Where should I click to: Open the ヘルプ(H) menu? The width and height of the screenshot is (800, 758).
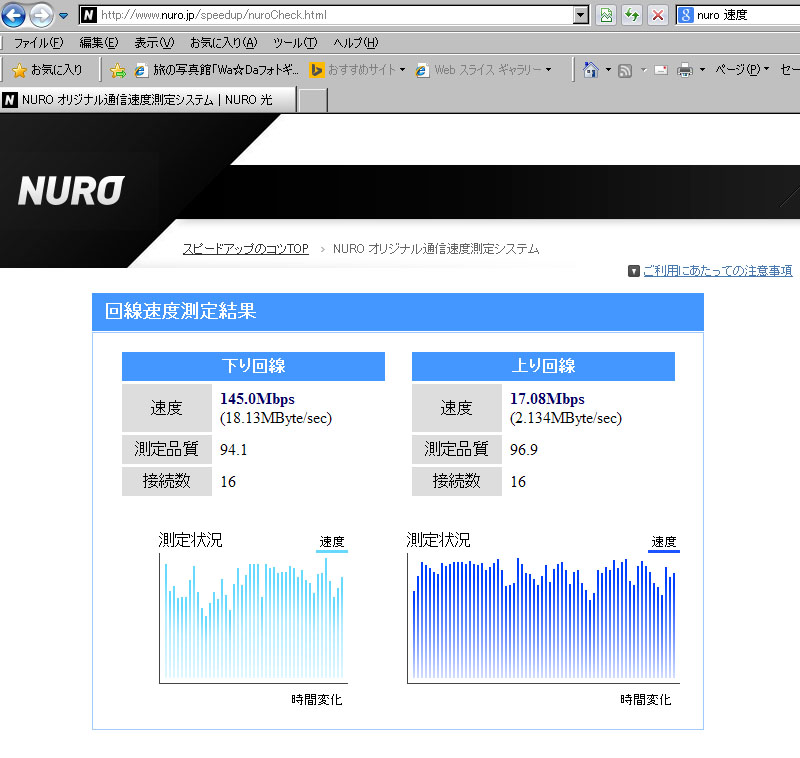tap(356, 43)
